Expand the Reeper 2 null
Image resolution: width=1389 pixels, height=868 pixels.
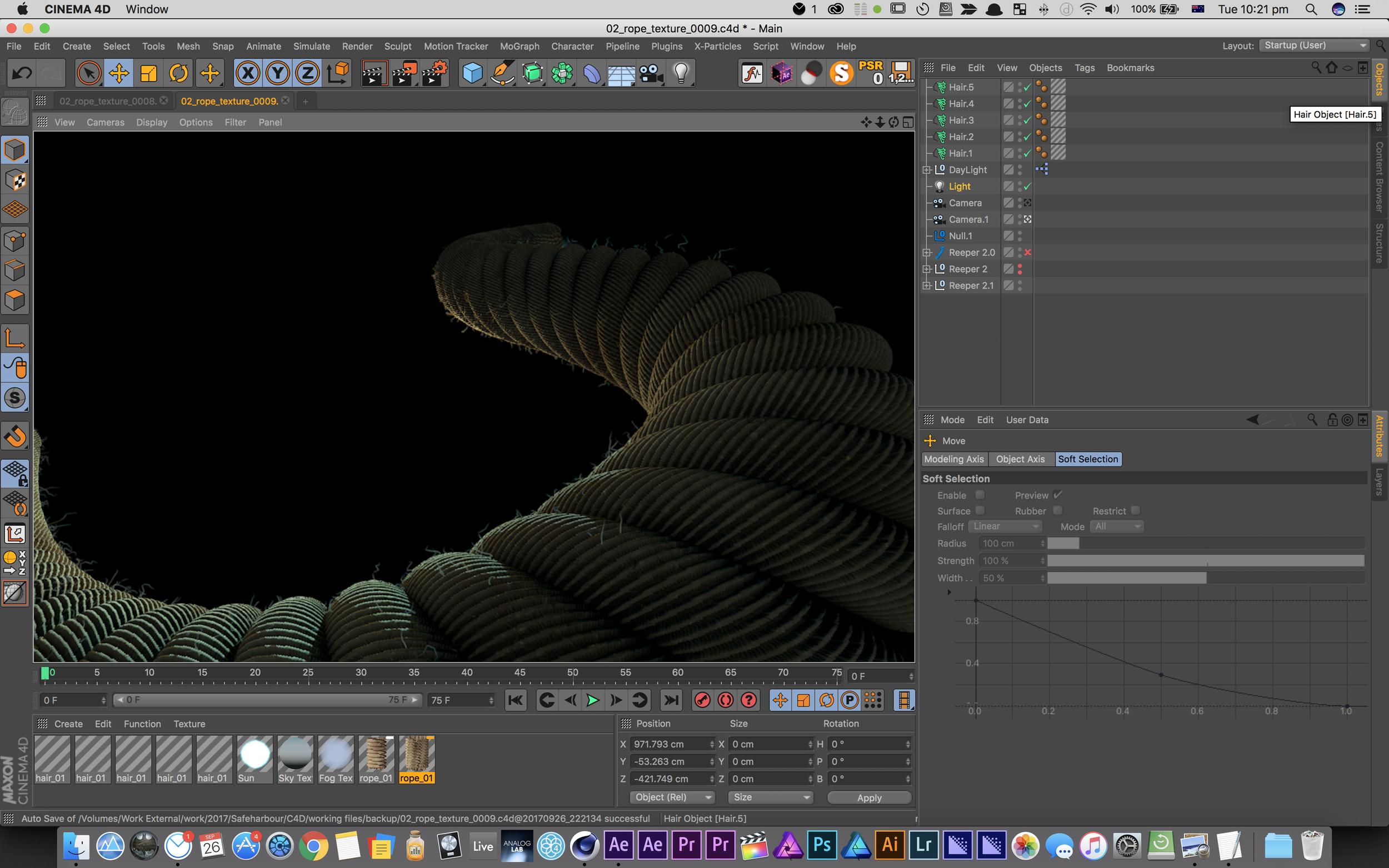tap(926, 269)
